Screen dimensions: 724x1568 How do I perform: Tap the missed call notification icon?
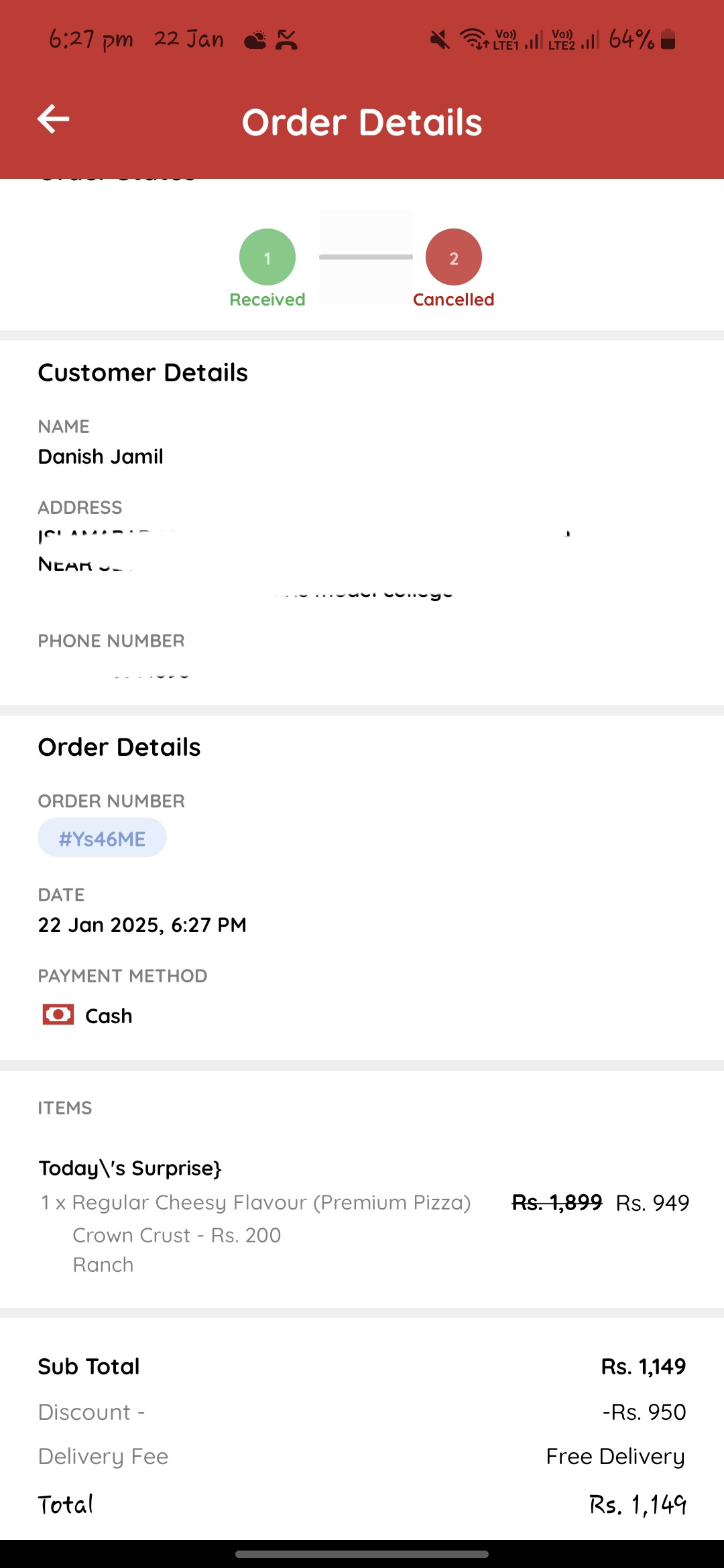[x=286, y=40]
